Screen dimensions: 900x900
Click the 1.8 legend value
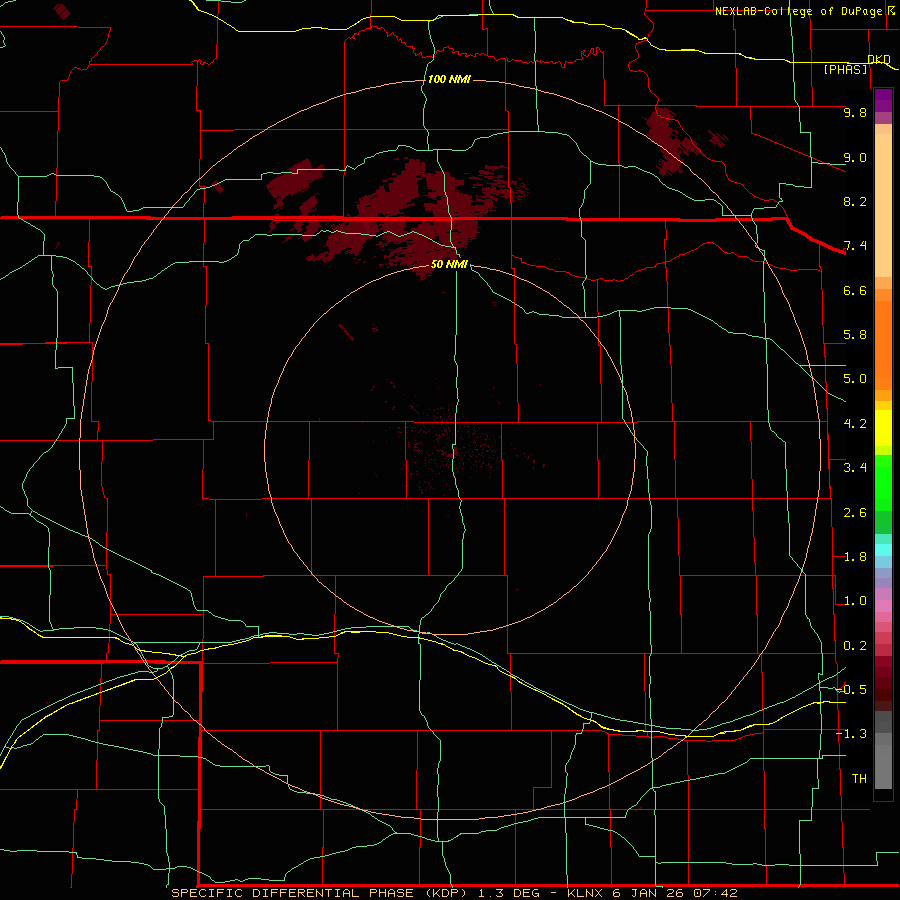pyautogui.click(x=855, y=557)
